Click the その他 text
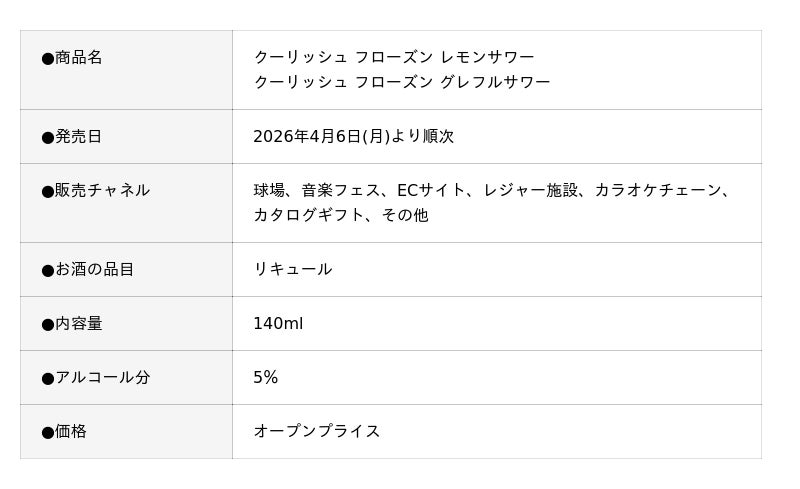This screenshot has height=489, width=800. (405, 214)
